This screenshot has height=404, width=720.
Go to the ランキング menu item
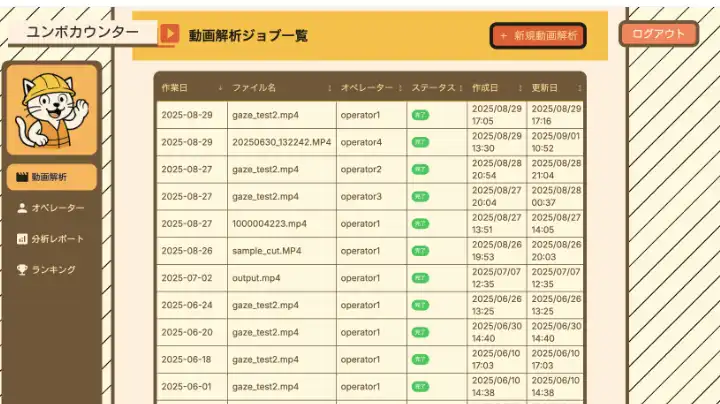pos(53,269)
